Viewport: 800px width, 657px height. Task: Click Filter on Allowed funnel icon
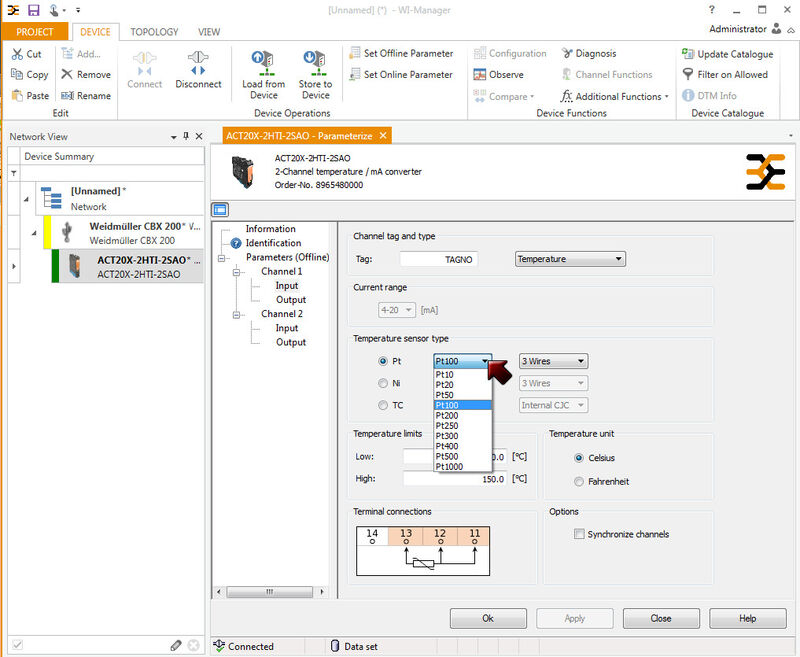(688, 75)
